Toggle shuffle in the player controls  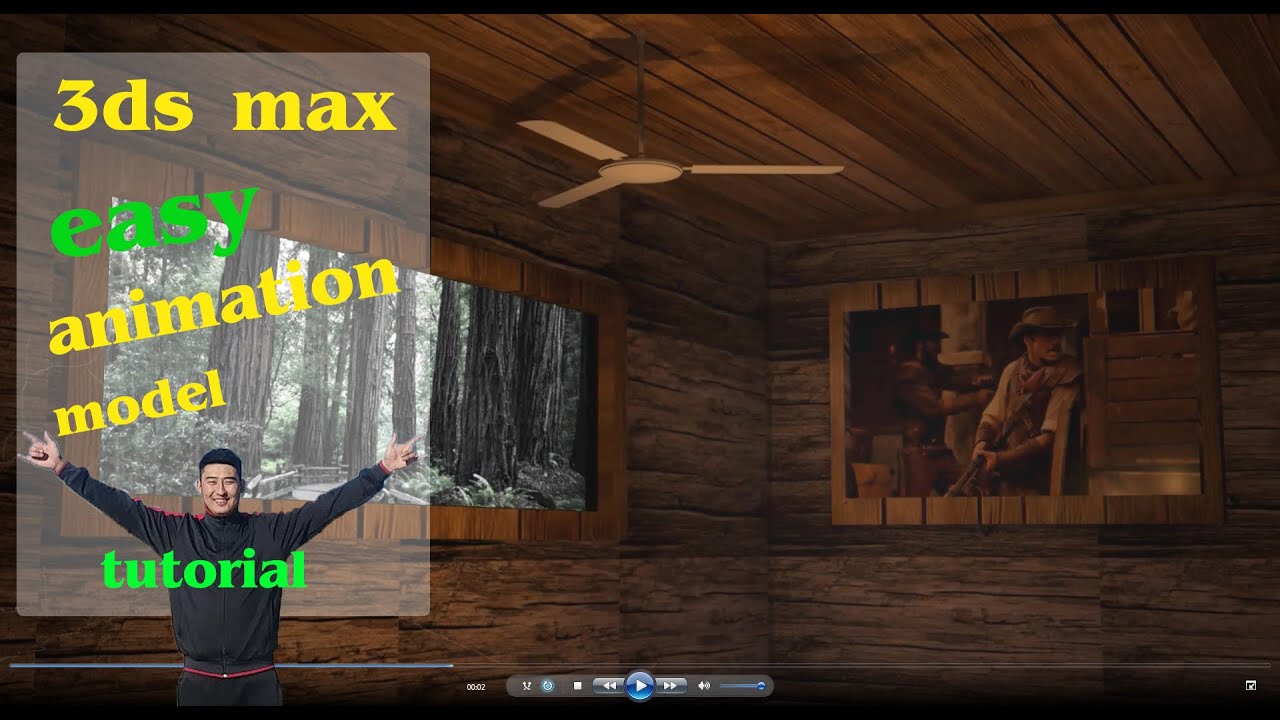pos(527,686)
